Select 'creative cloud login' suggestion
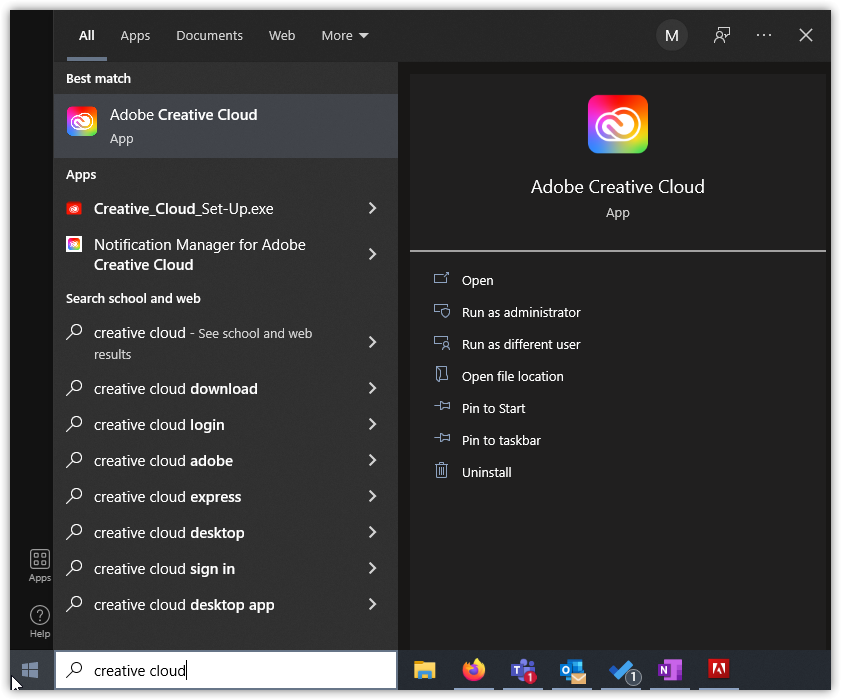The width and height of the screenshot is (841, 700). [x=159, y=425]
